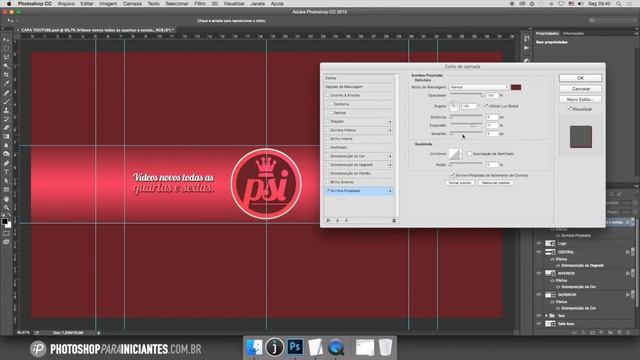Screen dimensions: 640x360
Task: Add another Sombra Projetada with plus
Action: point(390,191)
